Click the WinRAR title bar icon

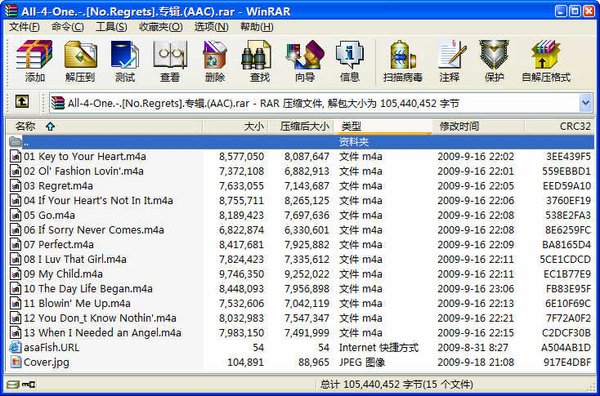[11, 11]
